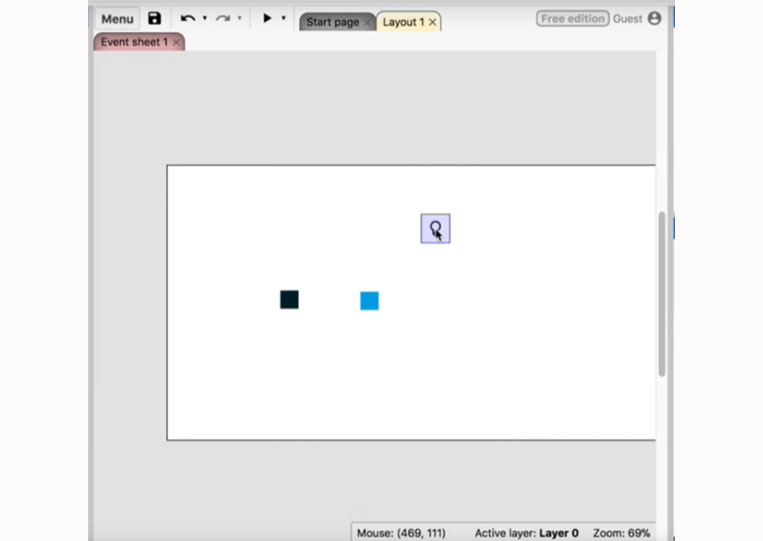Select the light blue square sprite
This screenshot has width=763, height=541.
point(369,301)
